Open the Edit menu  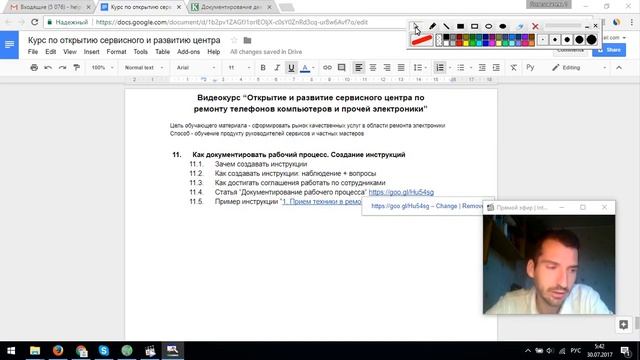(51, 52)
